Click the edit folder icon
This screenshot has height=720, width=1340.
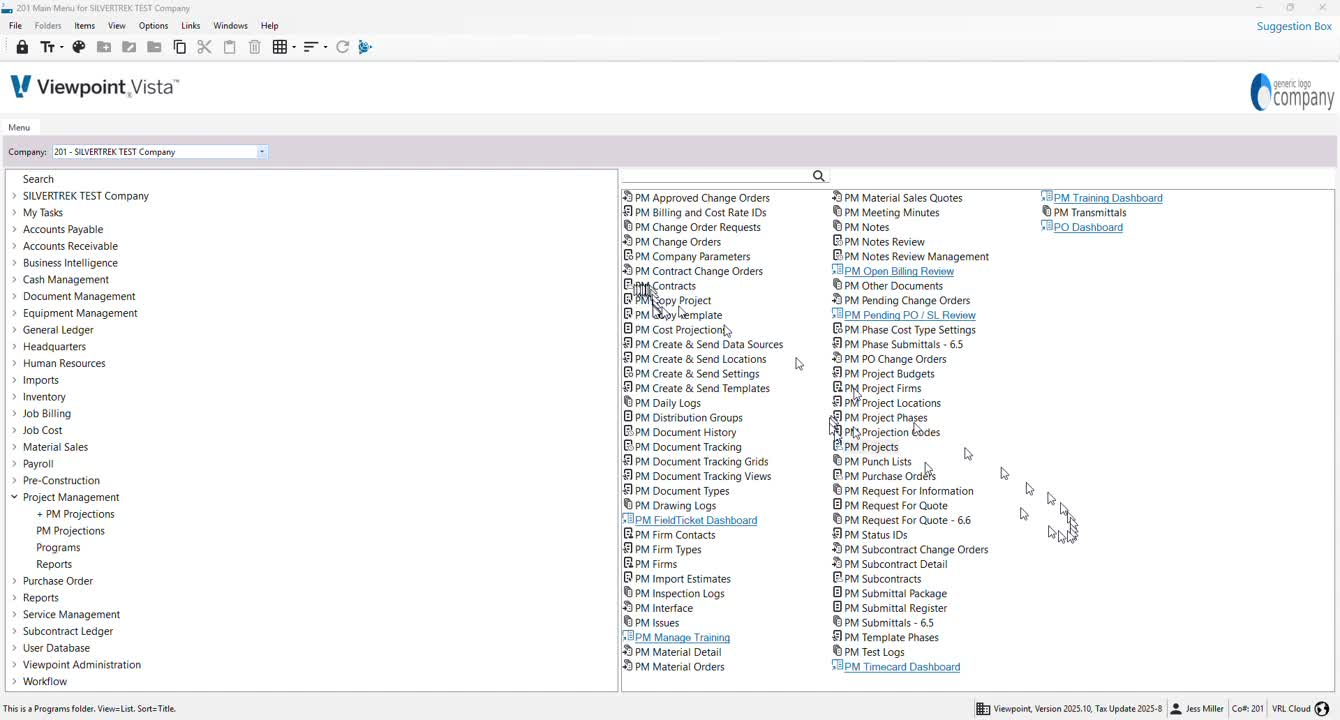(129, 47)
